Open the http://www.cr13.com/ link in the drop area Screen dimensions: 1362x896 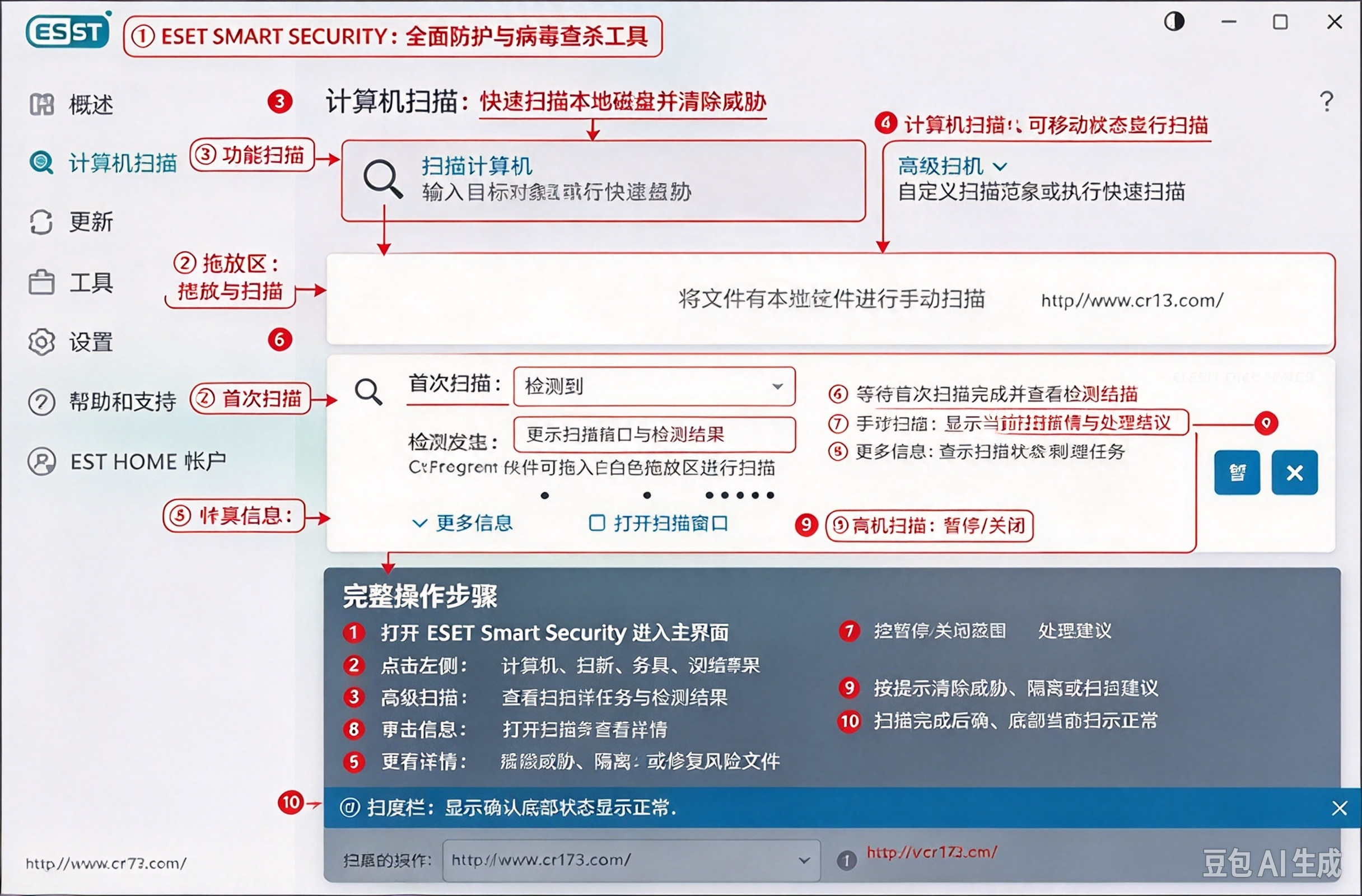1131,300
